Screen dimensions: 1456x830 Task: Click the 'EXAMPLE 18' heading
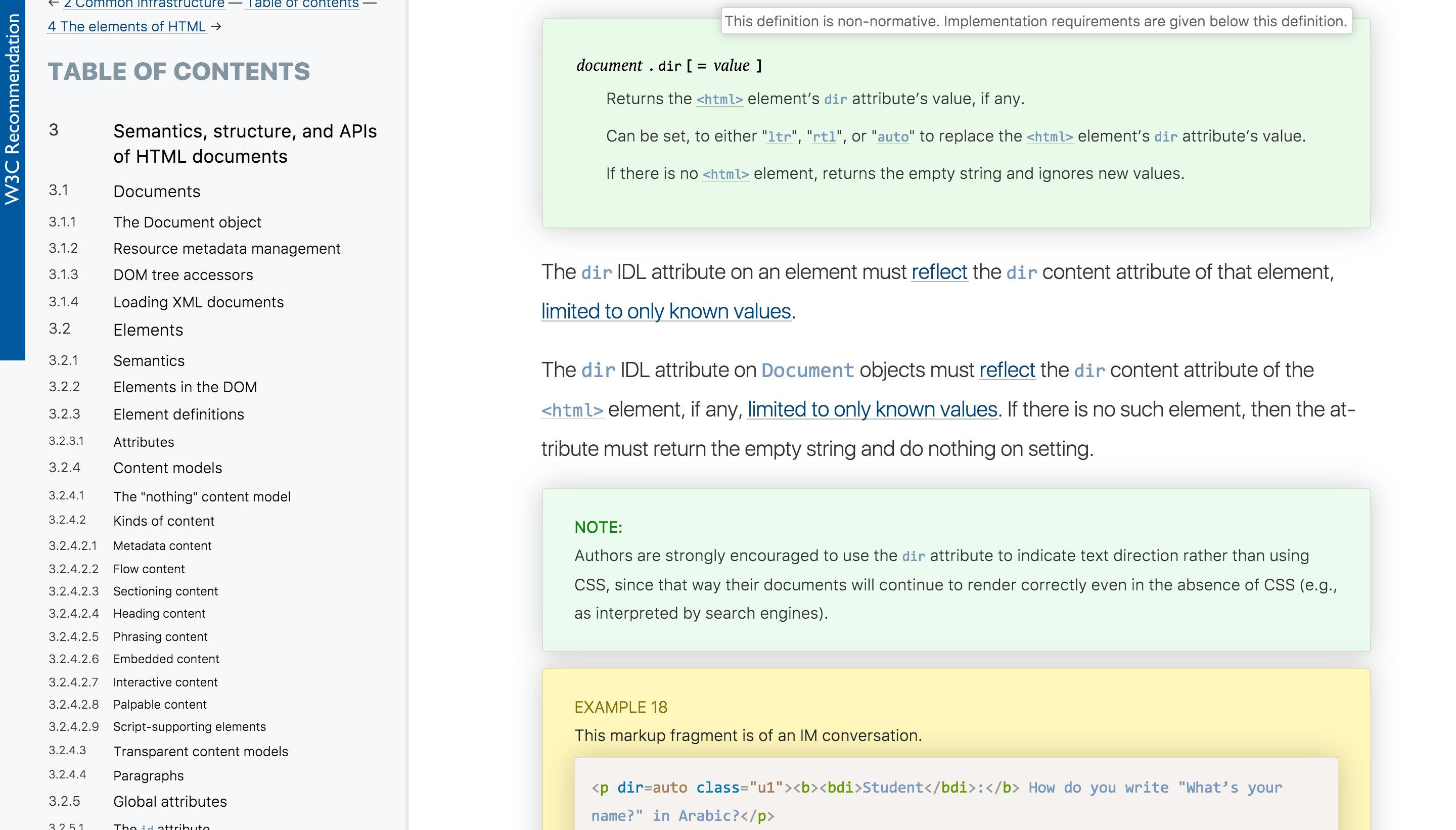coord(620,707)
